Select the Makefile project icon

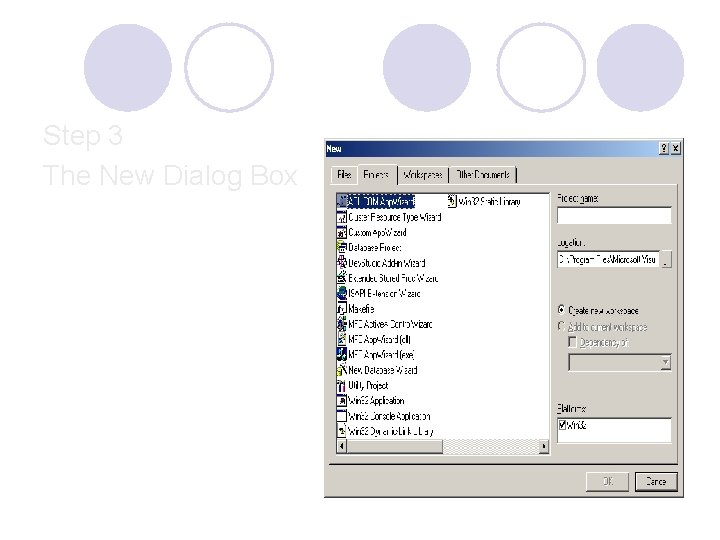coord(342,309)
